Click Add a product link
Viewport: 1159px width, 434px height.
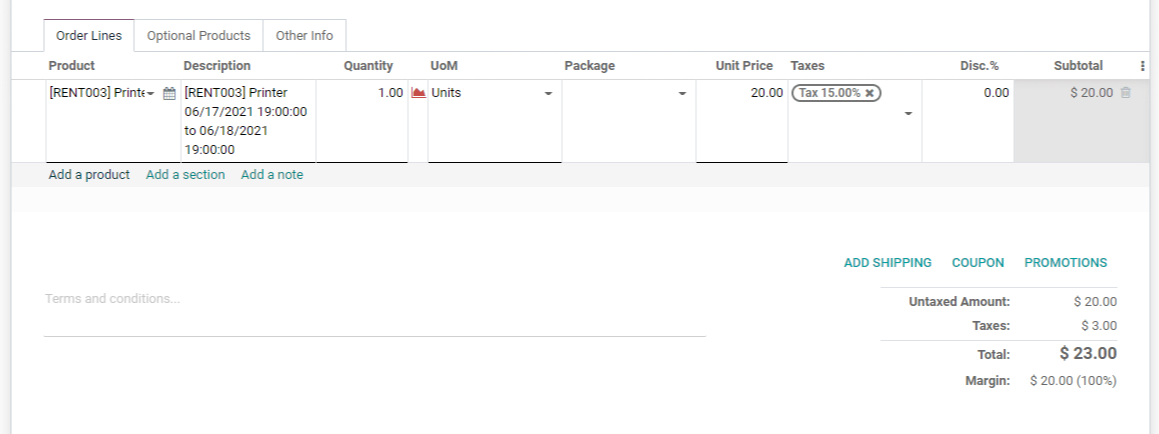pyautogui.click(x=89, y=175)
